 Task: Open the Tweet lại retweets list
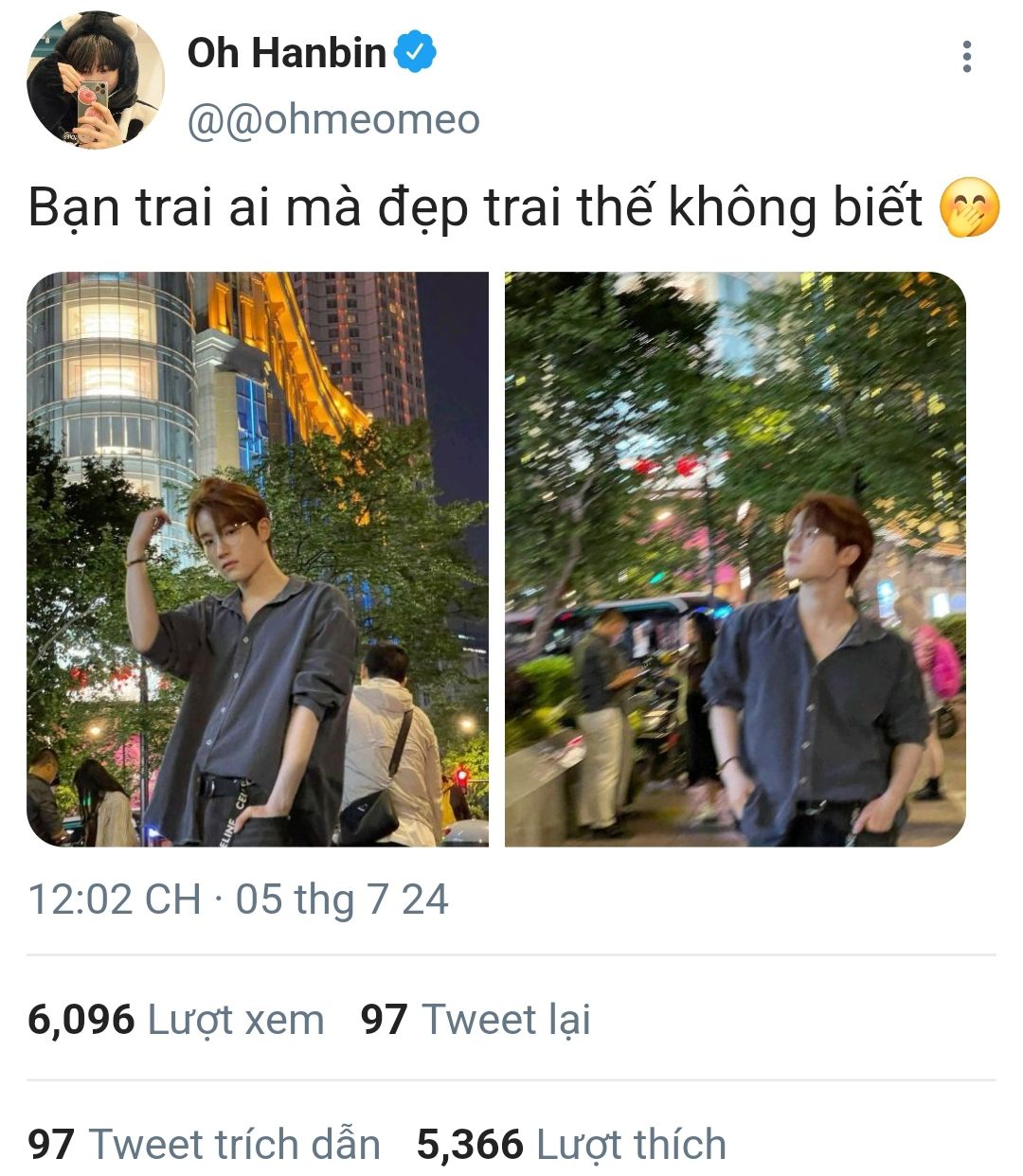pos(506,1020)
